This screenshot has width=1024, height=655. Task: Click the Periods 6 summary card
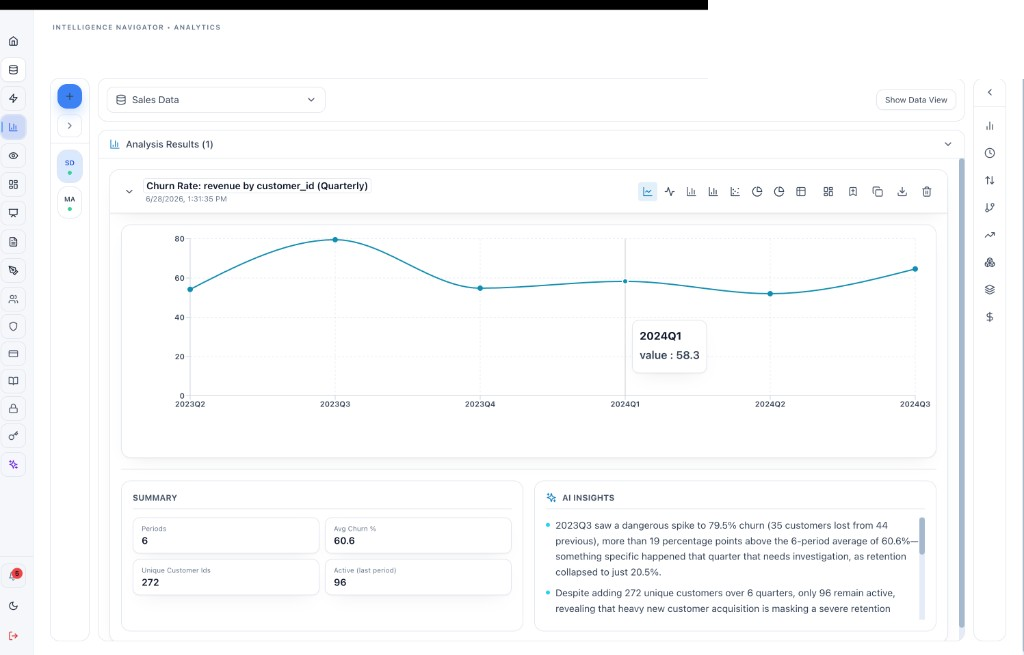coord(226,535)
